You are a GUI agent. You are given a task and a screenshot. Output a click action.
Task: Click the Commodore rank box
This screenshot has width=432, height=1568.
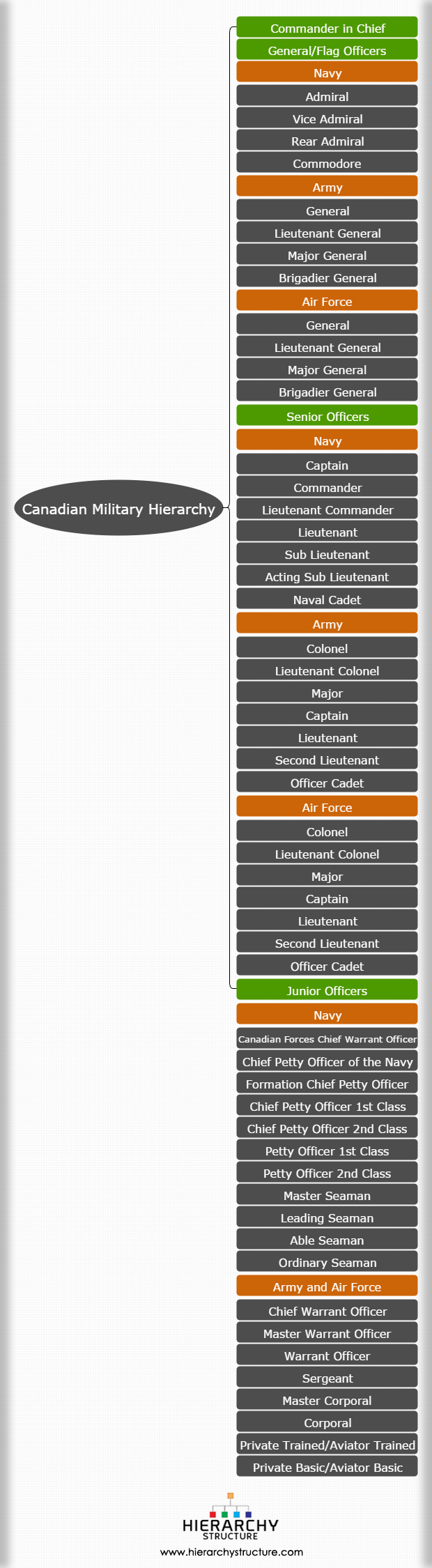click(327, 163)
